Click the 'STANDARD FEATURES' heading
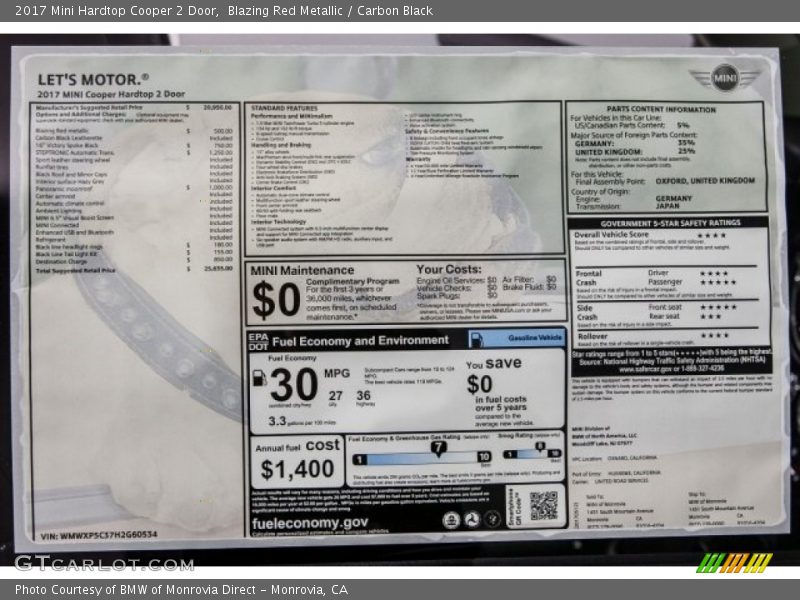The width and height of the screenshot is (800, 600). click(x=284, y=108)
